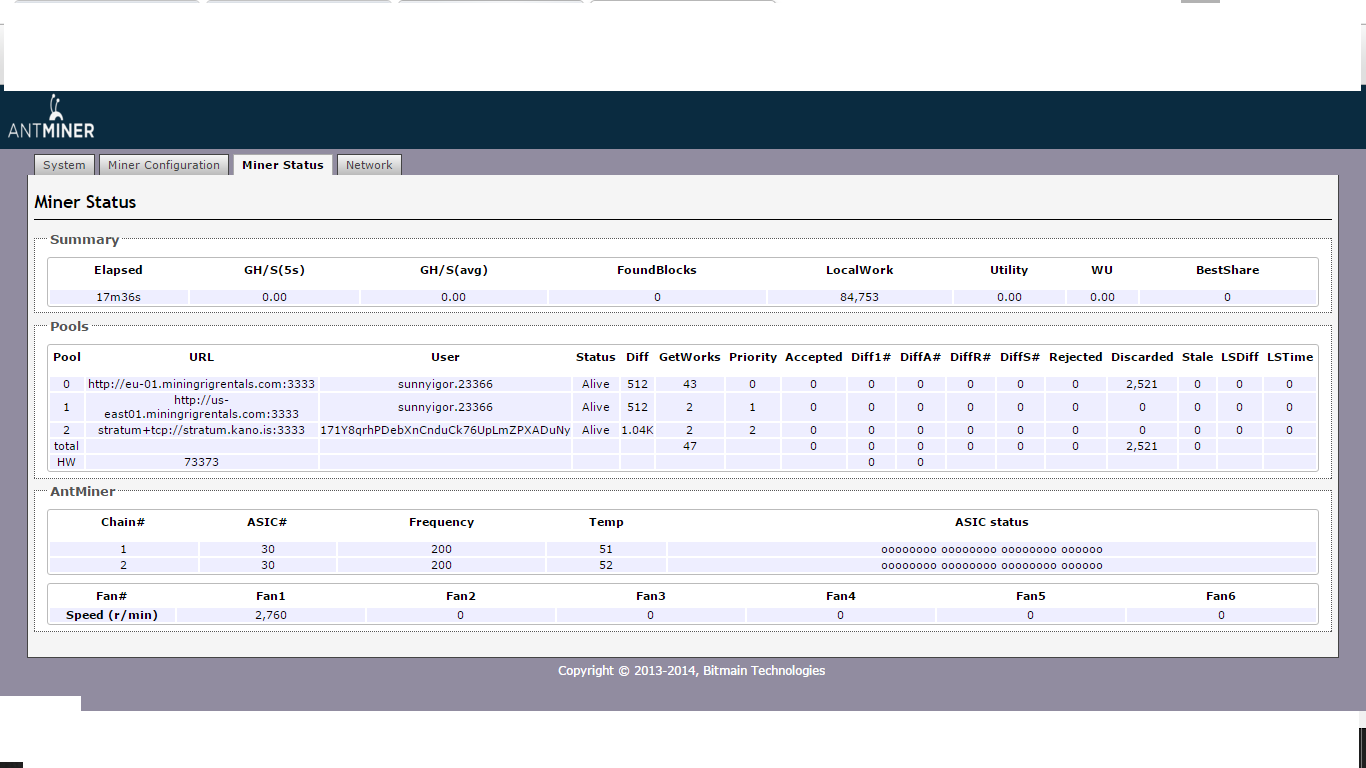1366x768 pixels.
Task: Click the BestShare column header
Action: pyautogui.click(x=1227, y=270)
